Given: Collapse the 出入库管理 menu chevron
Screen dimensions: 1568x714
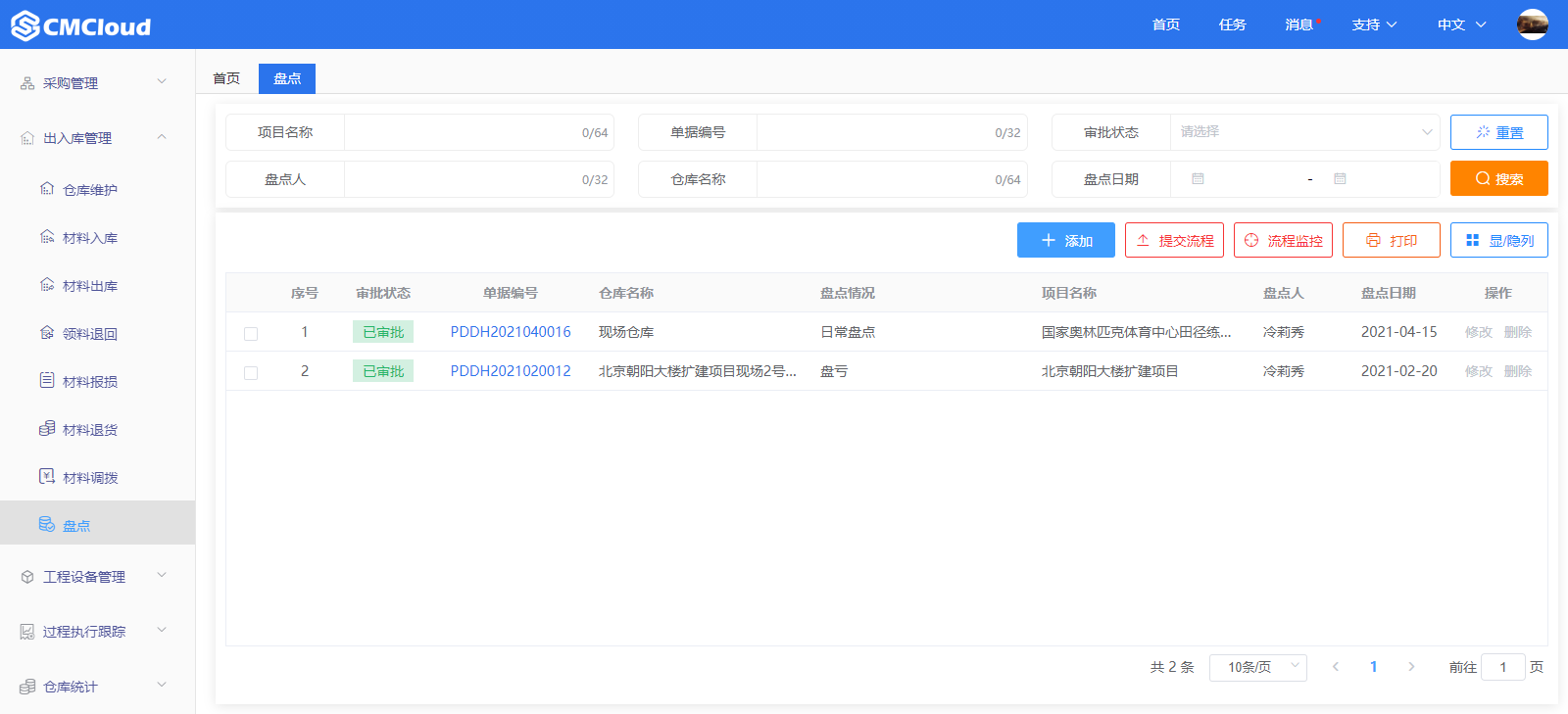Looking at the screenshot, I should pyautogui.click(x=162, y=137).
